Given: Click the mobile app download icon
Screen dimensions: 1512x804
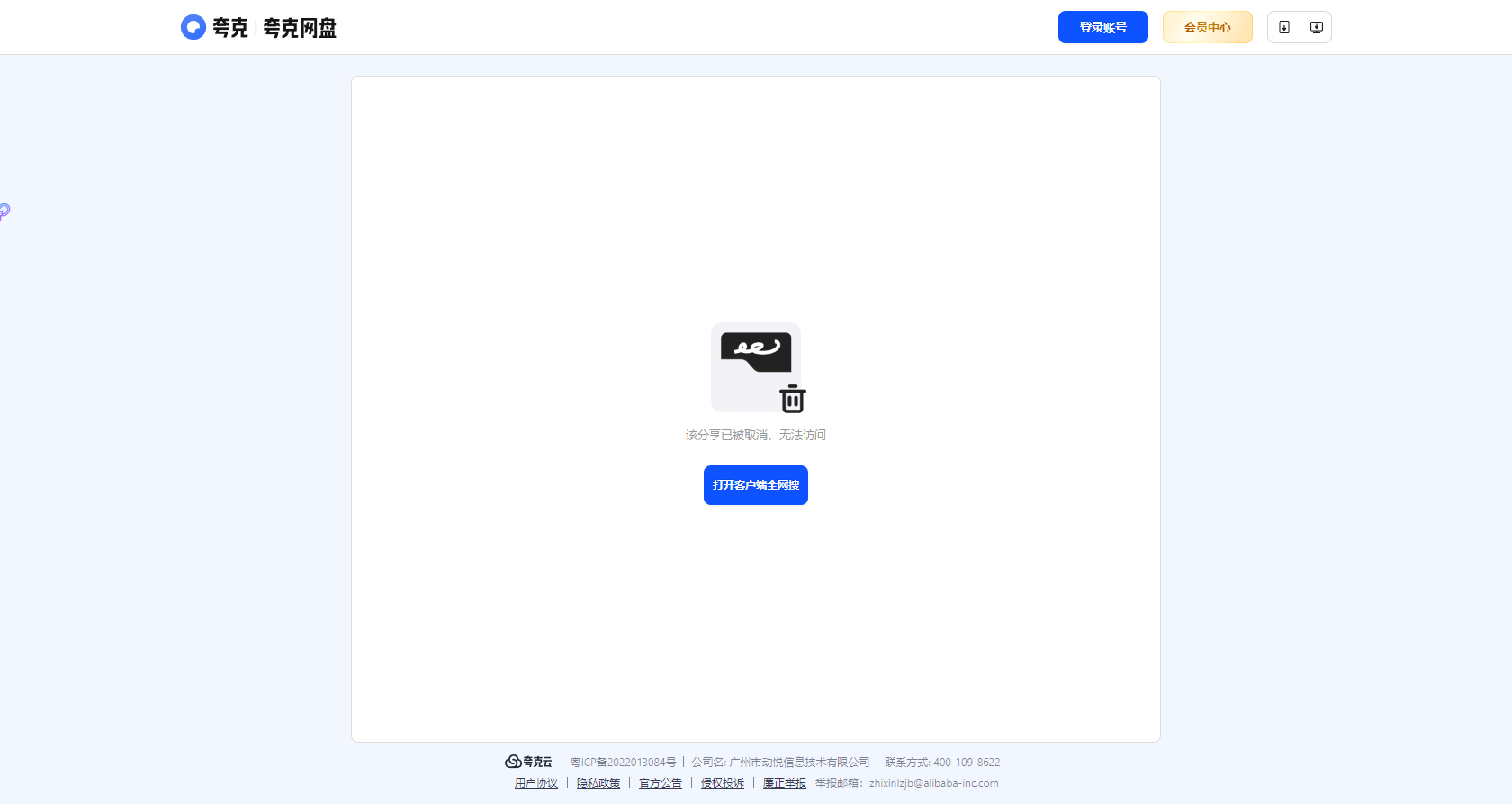Looking at the screenshot, I should (1284, 27).
